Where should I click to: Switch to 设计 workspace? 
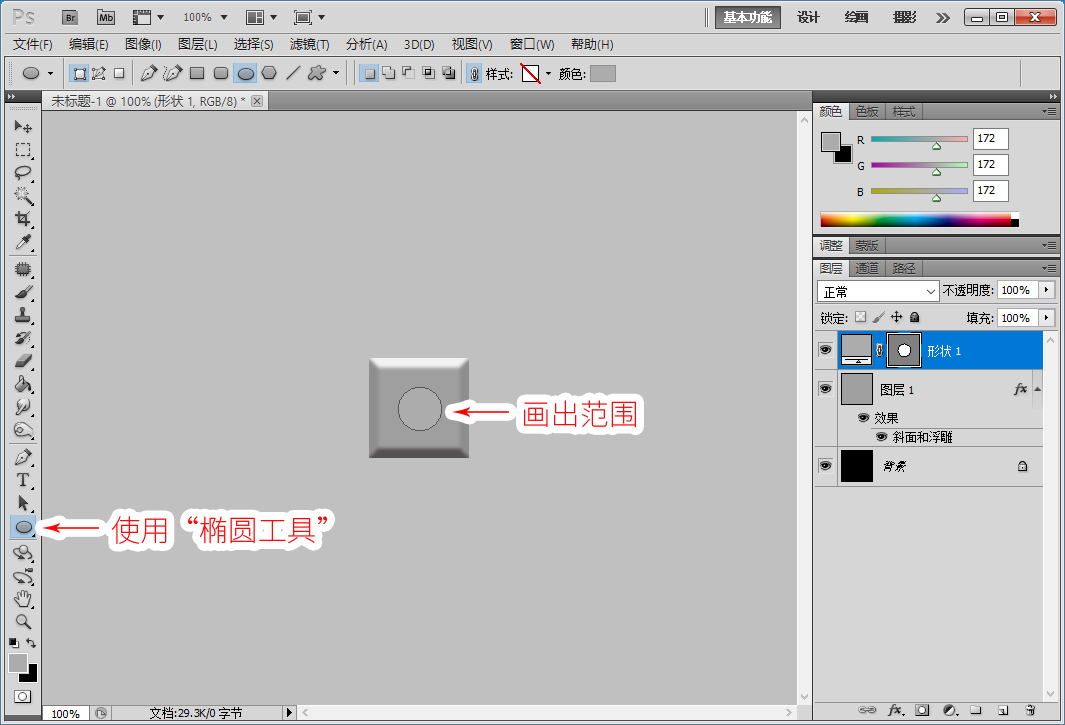(808, 18)
